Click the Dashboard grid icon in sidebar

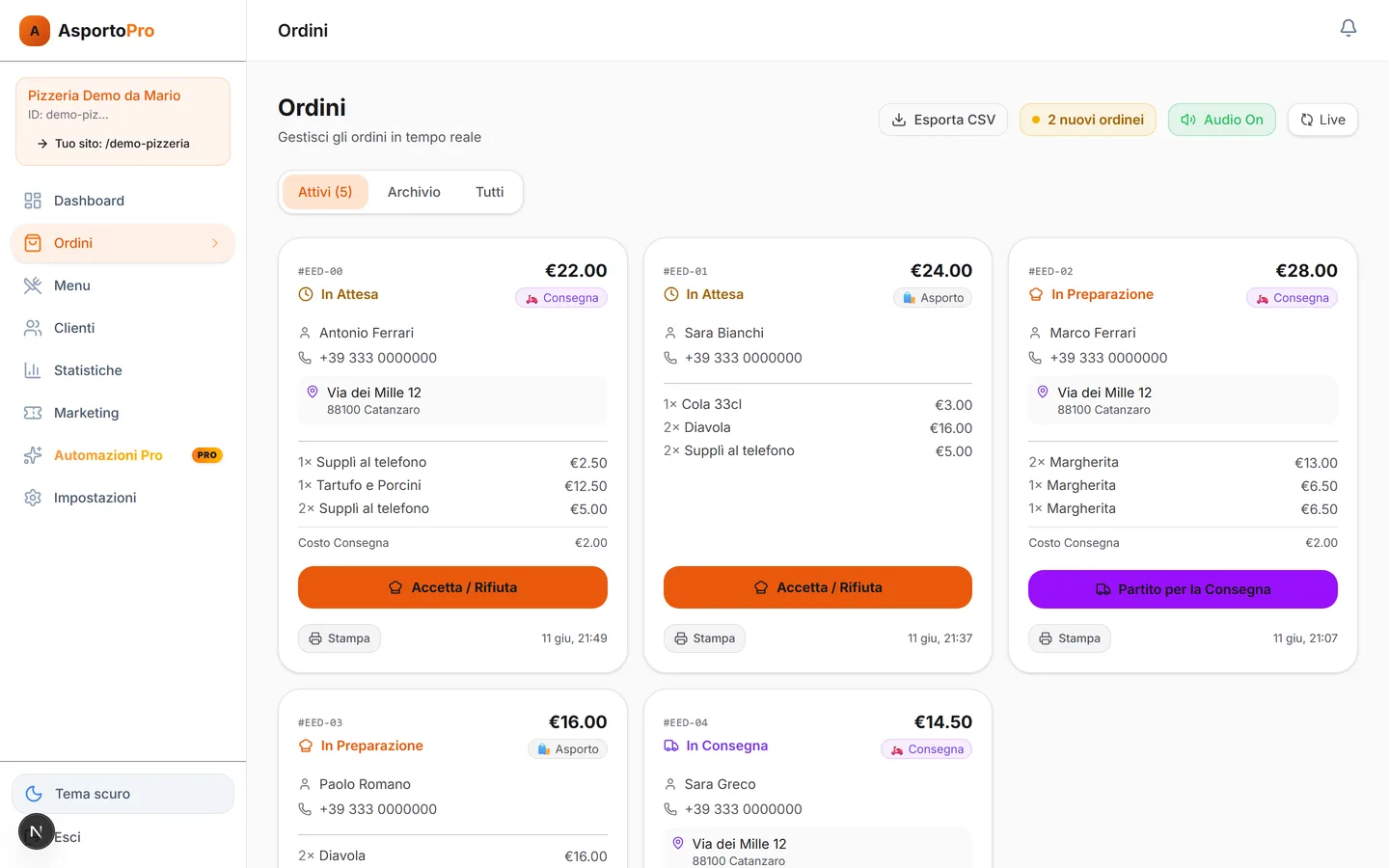[33, 201]
